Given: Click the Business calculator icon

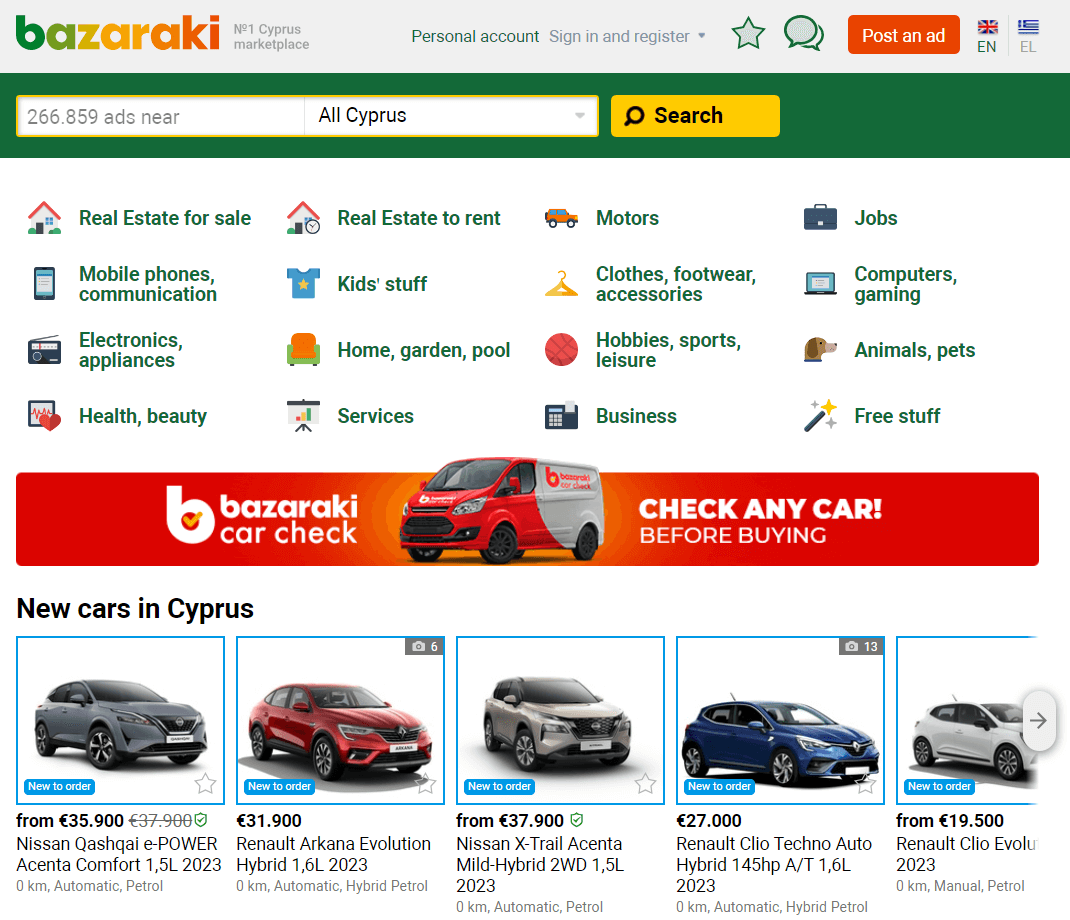Looking at the screenshot, I should (561, 416).
